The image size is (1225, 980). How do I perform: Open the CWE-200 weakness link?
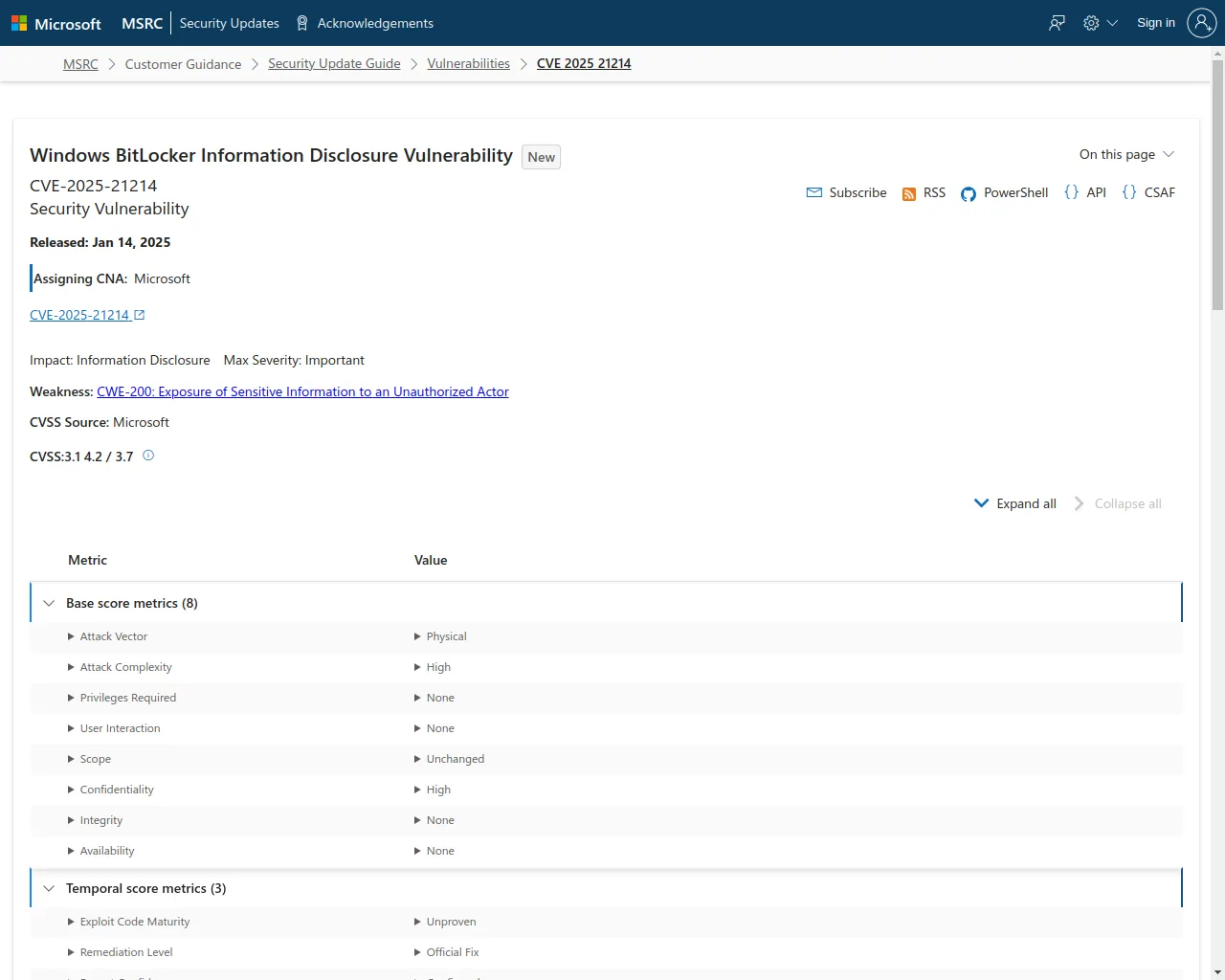(302, 391)
